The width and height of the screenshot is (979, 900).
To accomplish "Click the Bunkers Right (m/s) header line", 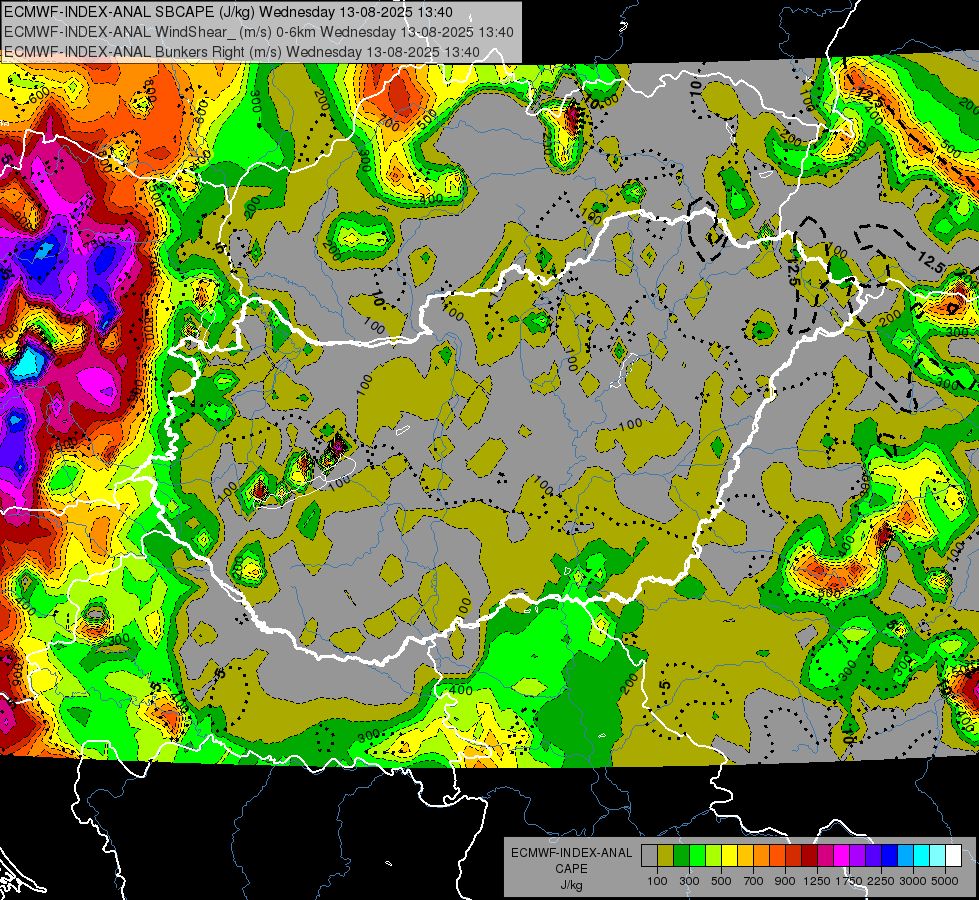I will pyautogui.click(x=242, y=52).
